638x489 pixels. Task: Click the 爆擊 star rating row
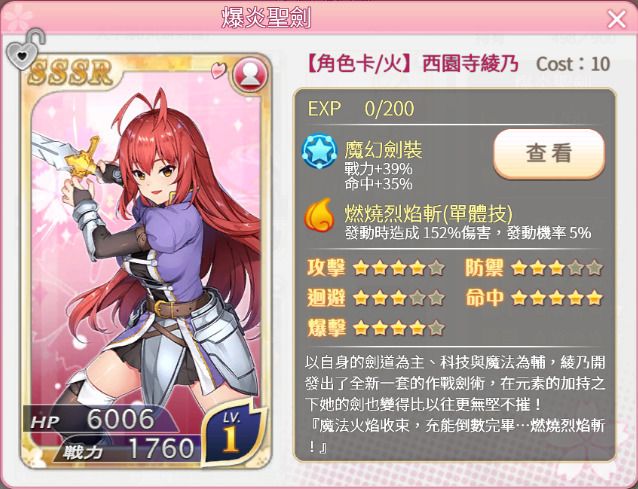pyautogui.click(x=375, y=328)
